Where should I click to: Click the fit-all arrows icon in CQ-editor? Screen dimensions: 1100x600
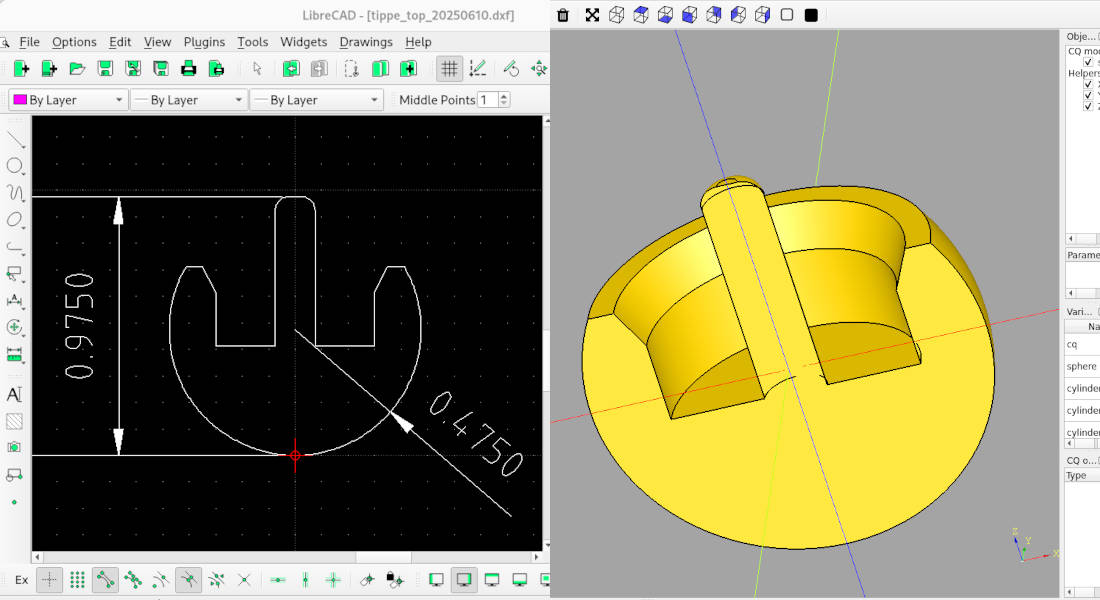(592, 15)
